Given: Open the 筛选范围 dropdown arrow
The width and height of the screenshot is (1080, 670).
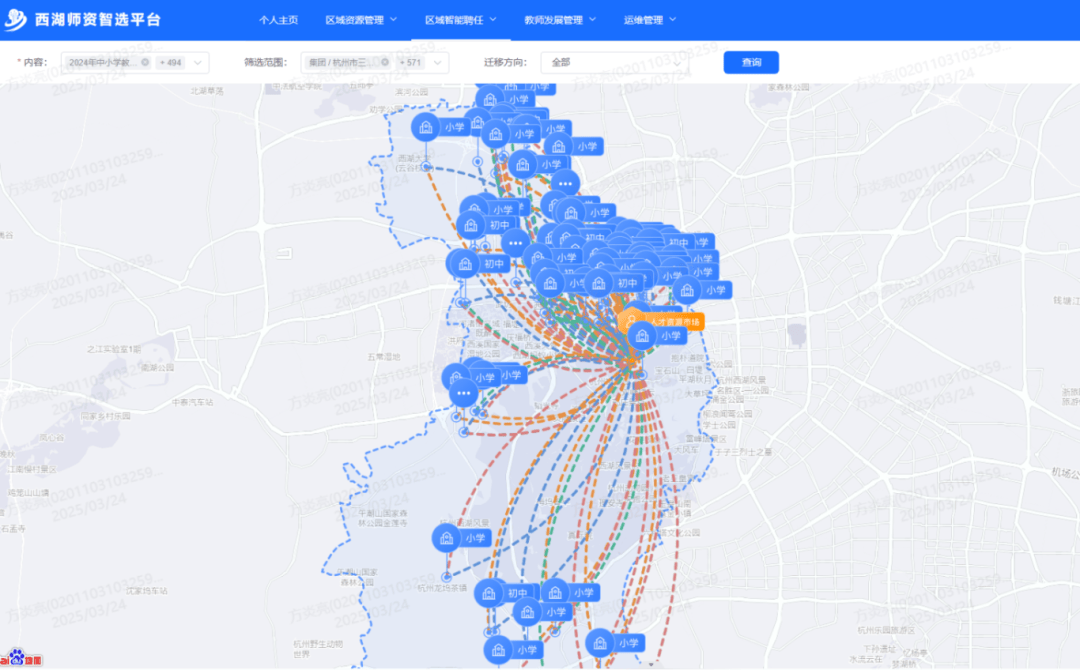Looking at the screenshot, I should pos(437,62).
